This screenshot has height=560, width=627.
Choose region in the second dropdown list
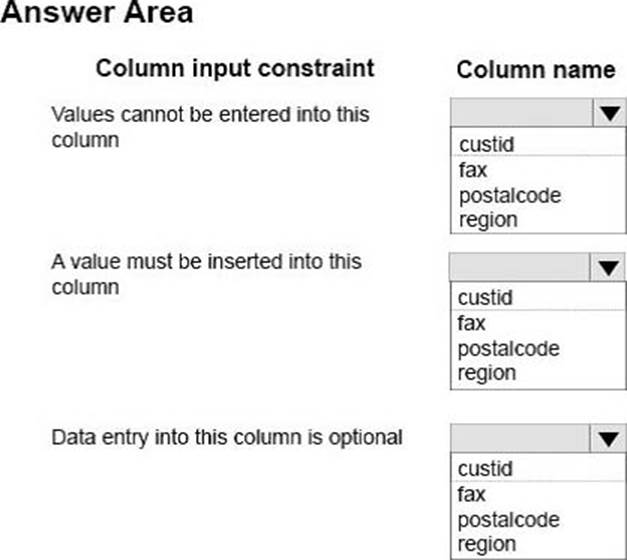tap(486, 373)
